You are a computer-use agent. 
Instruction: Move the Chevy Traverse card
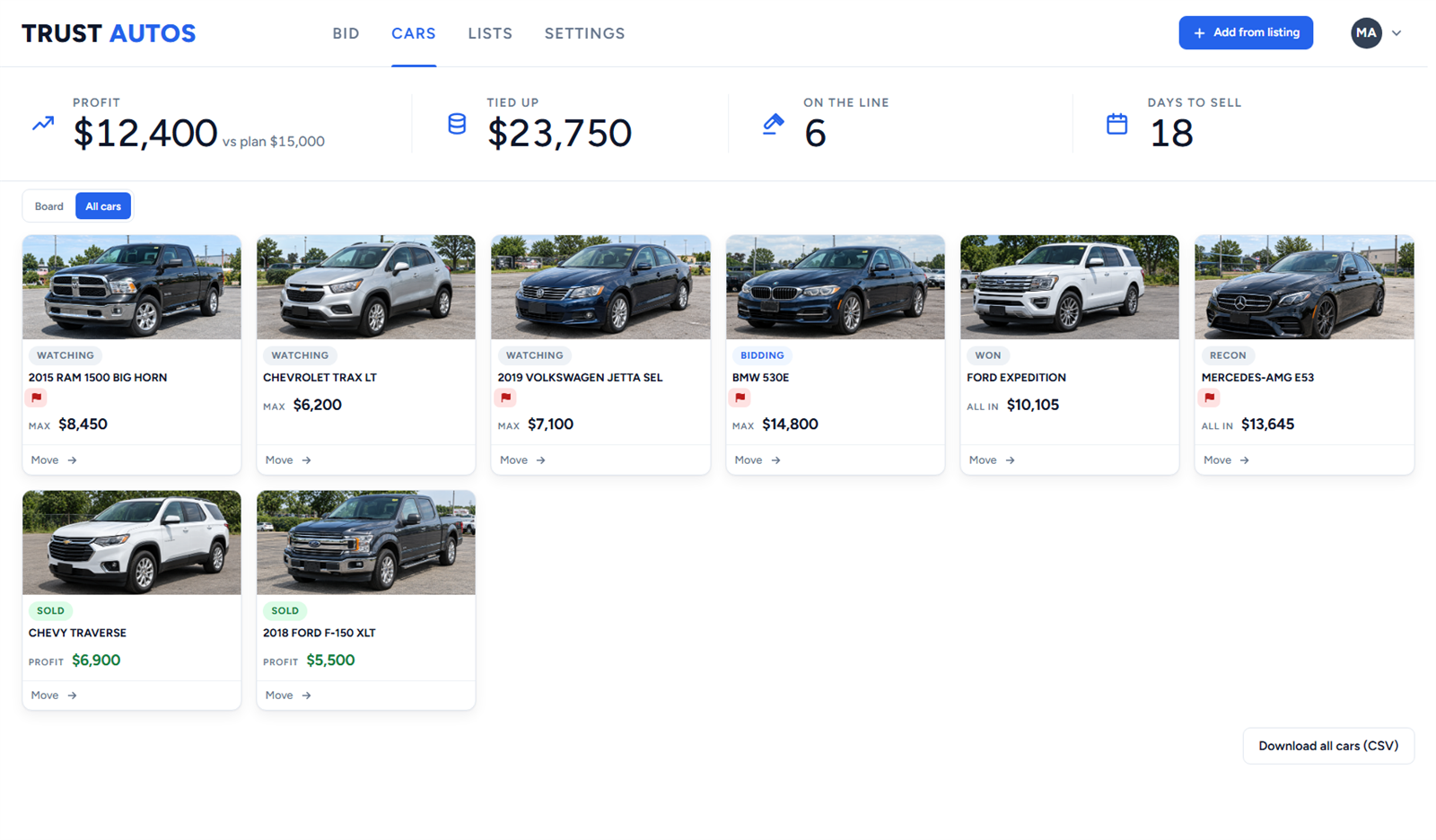pyautogui.click(x=54, y=695)
